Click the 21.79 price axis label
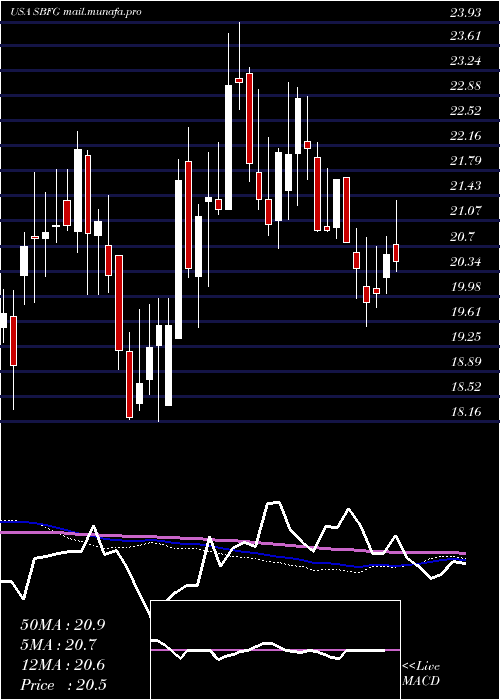This screenshot has height=700, width=500. coord(466,161)
